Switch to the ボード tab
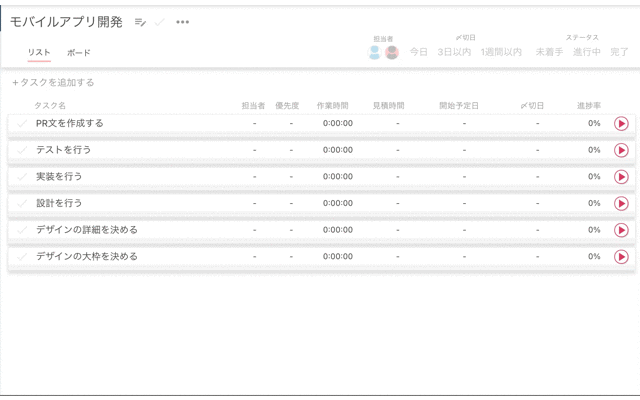Viewport: 640px width, 400px height. tap(78, 53)
